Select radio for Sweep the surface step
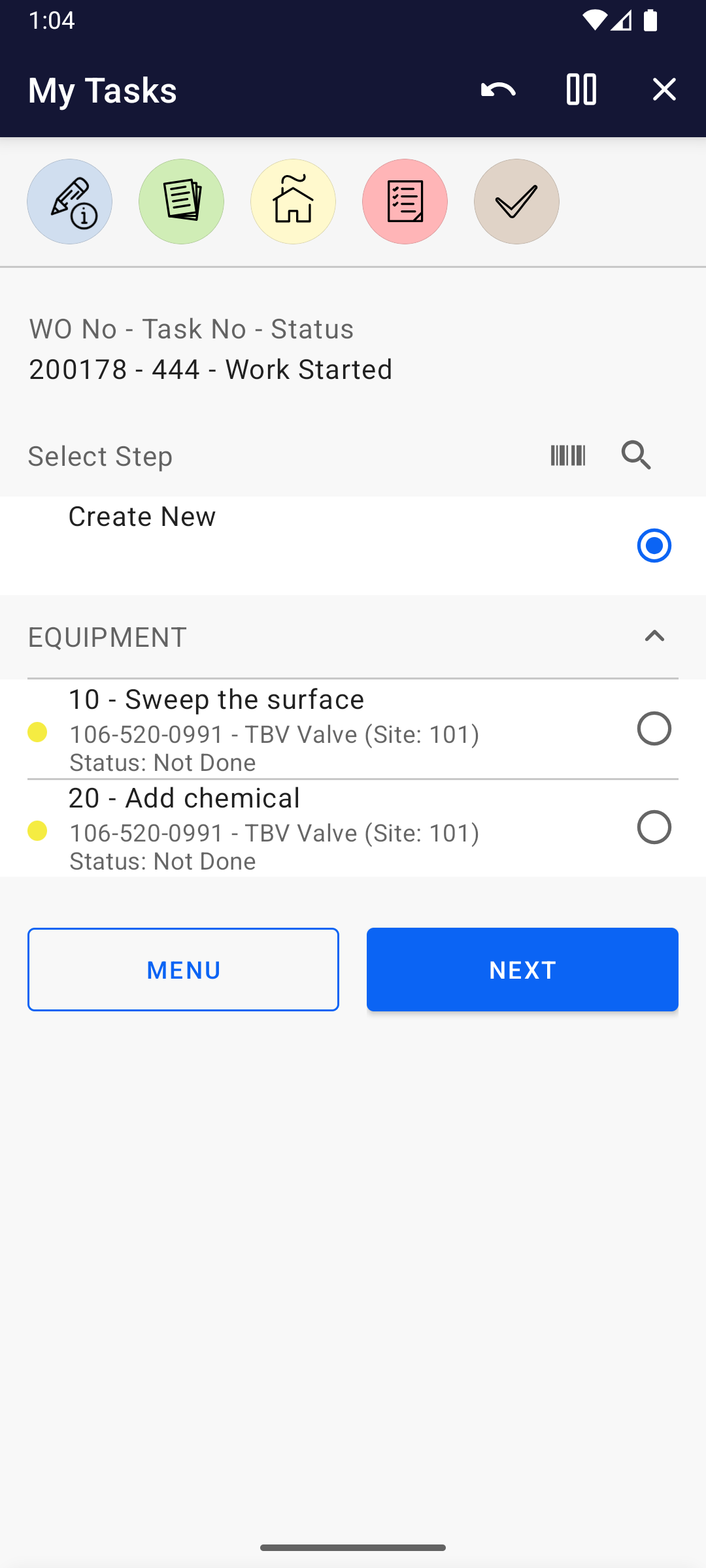Viewport: 706px width, 1568px height. [x=654, y=728]
